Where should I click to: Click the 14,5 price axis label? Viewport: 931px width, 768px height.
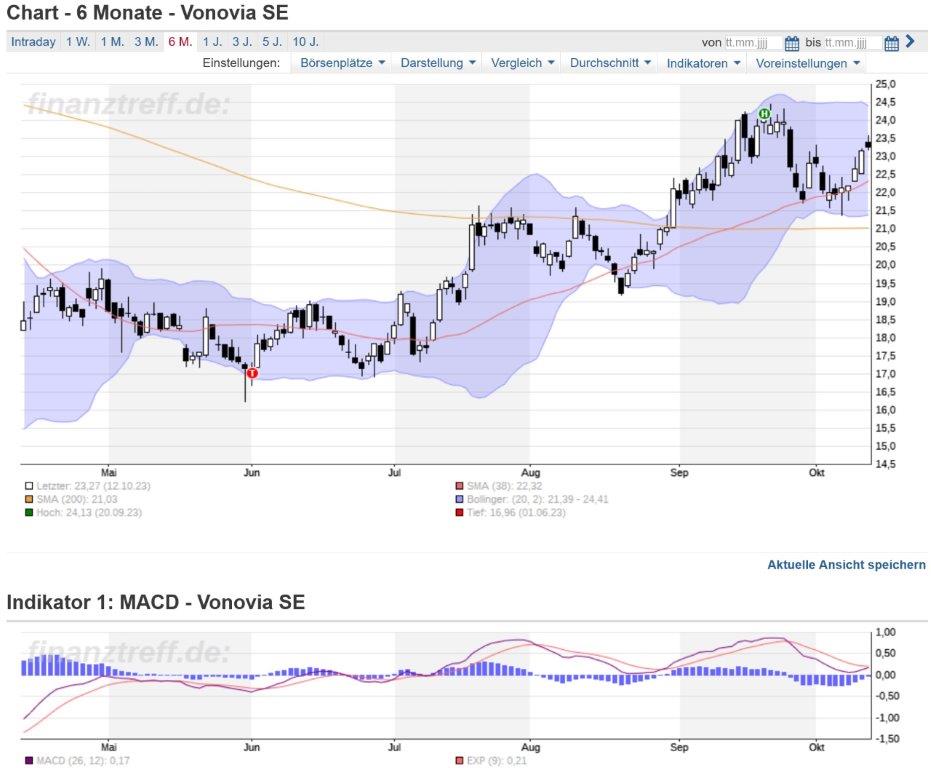click(885, 464)
